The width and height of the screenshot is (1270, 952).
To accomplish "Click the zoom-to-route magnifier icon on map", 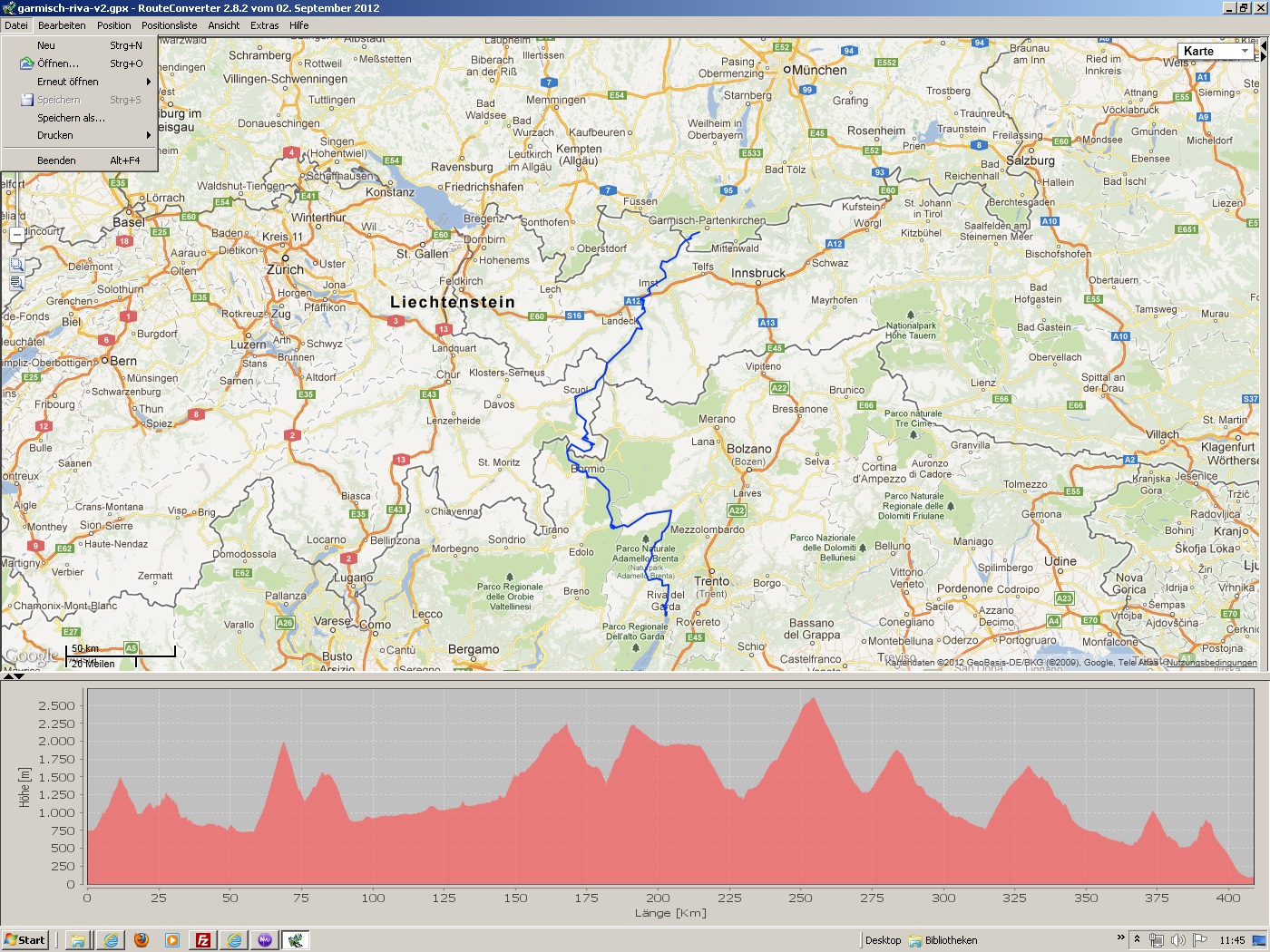I will click(16, 283).
